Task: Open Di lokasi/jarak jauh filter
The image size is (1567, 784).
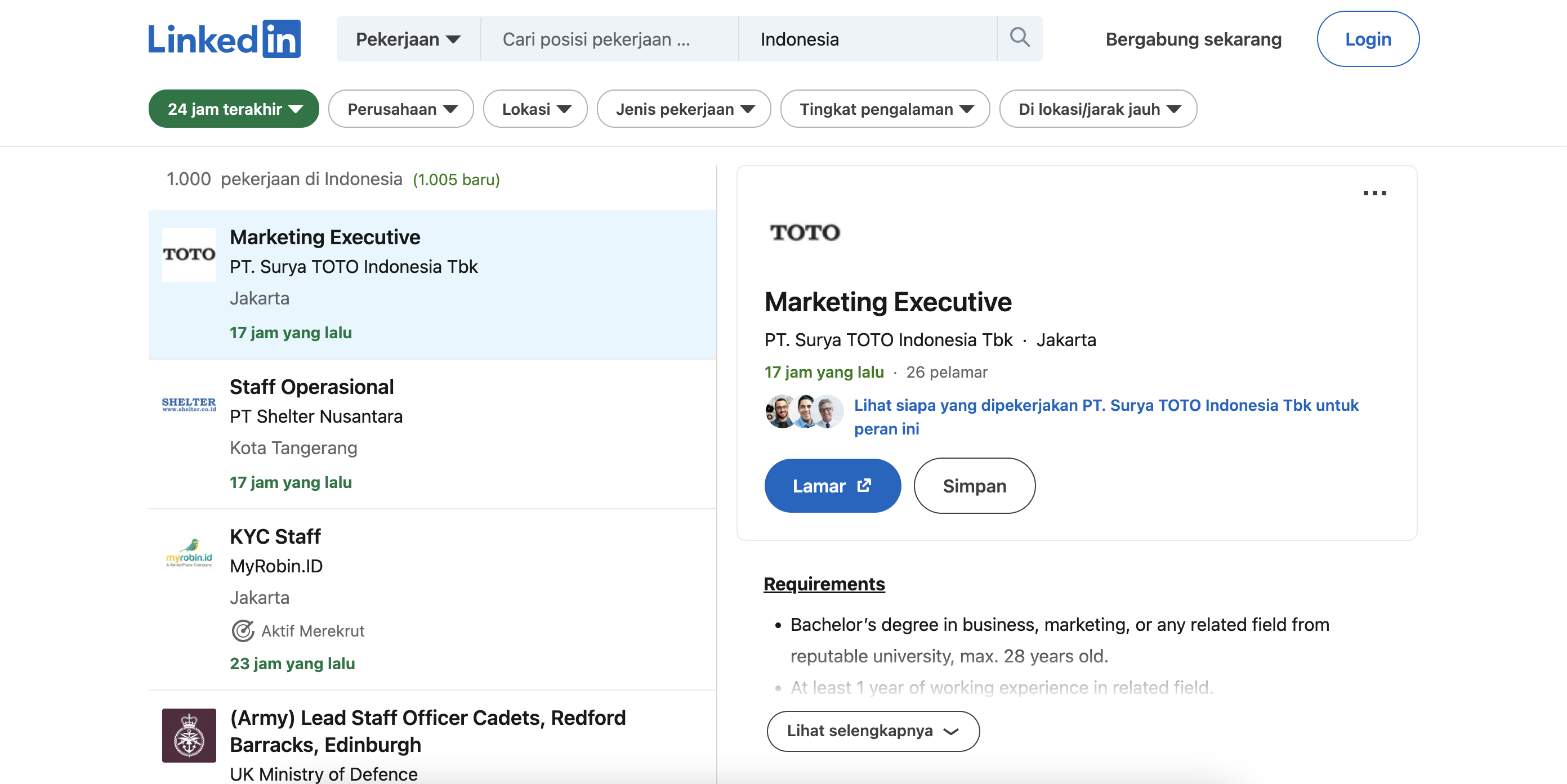Action: [x=1097, y=109]
